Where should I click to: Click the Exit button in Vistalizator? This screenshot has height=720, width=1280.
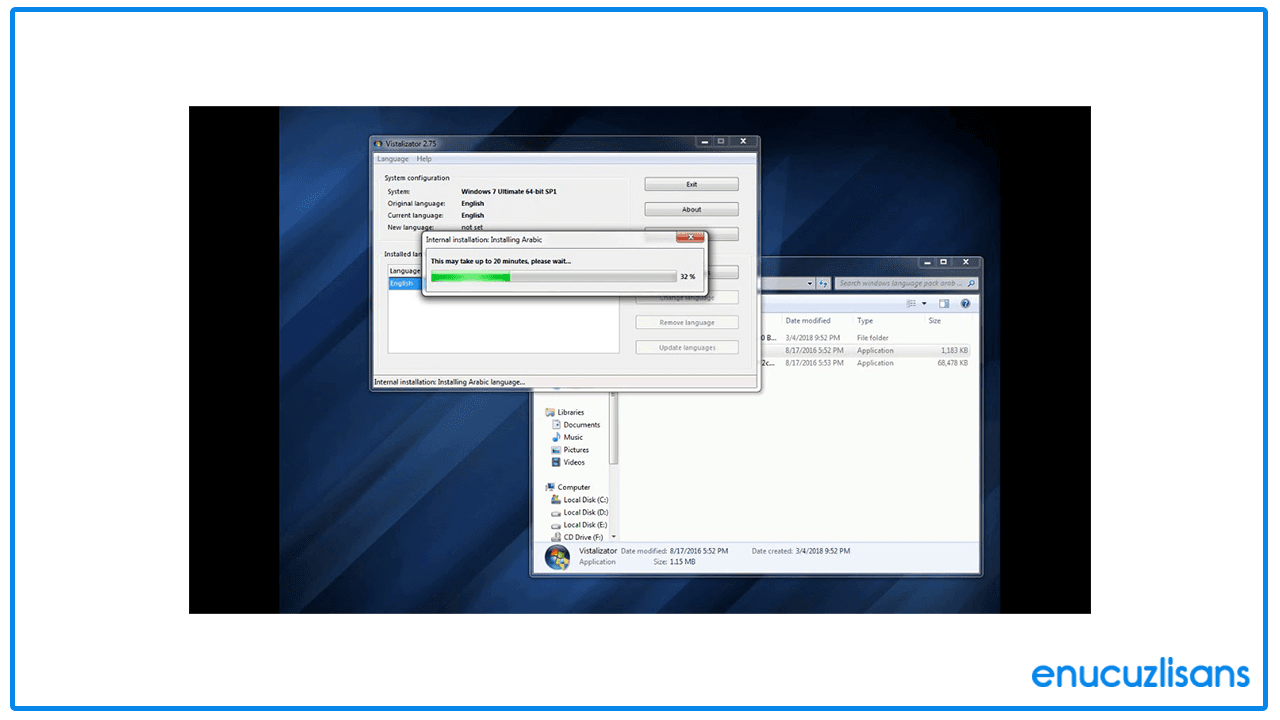click(691, 184)
